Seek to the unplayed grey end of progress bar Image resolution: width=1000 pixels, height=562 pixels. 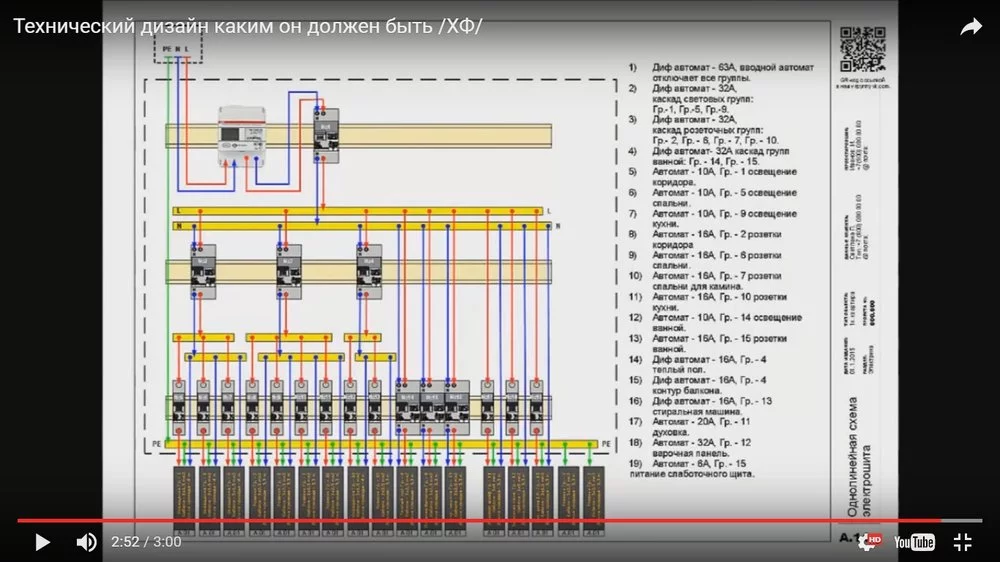[x=962, y=520]
